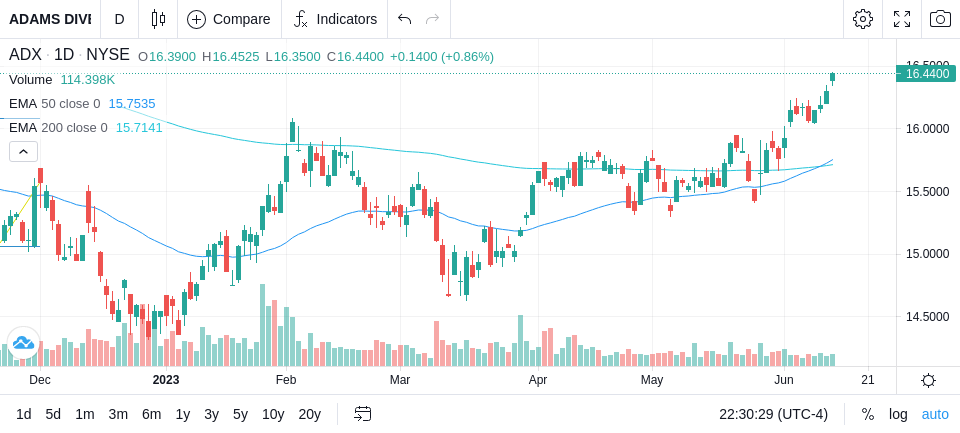
Task: Click the round TradingView cloud logo button
Action: click(23, 343)
